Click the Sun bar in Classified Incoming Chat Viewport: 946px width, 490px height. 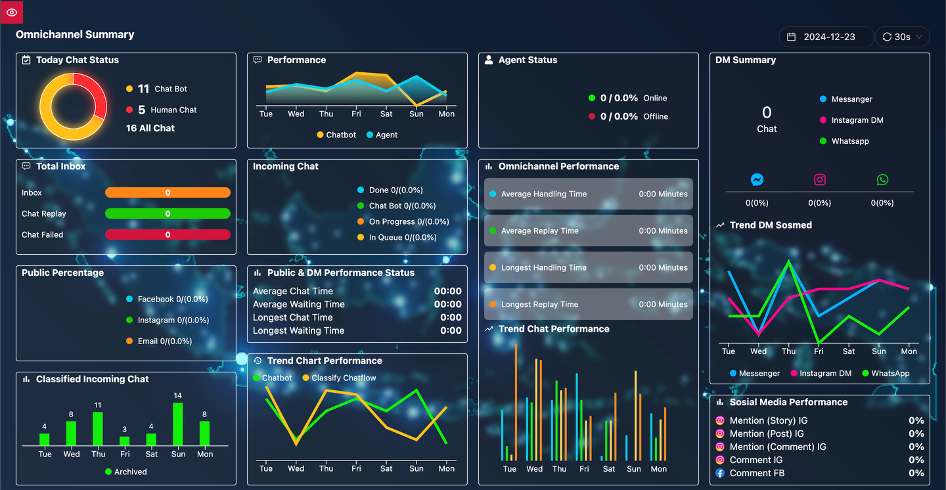178,424
